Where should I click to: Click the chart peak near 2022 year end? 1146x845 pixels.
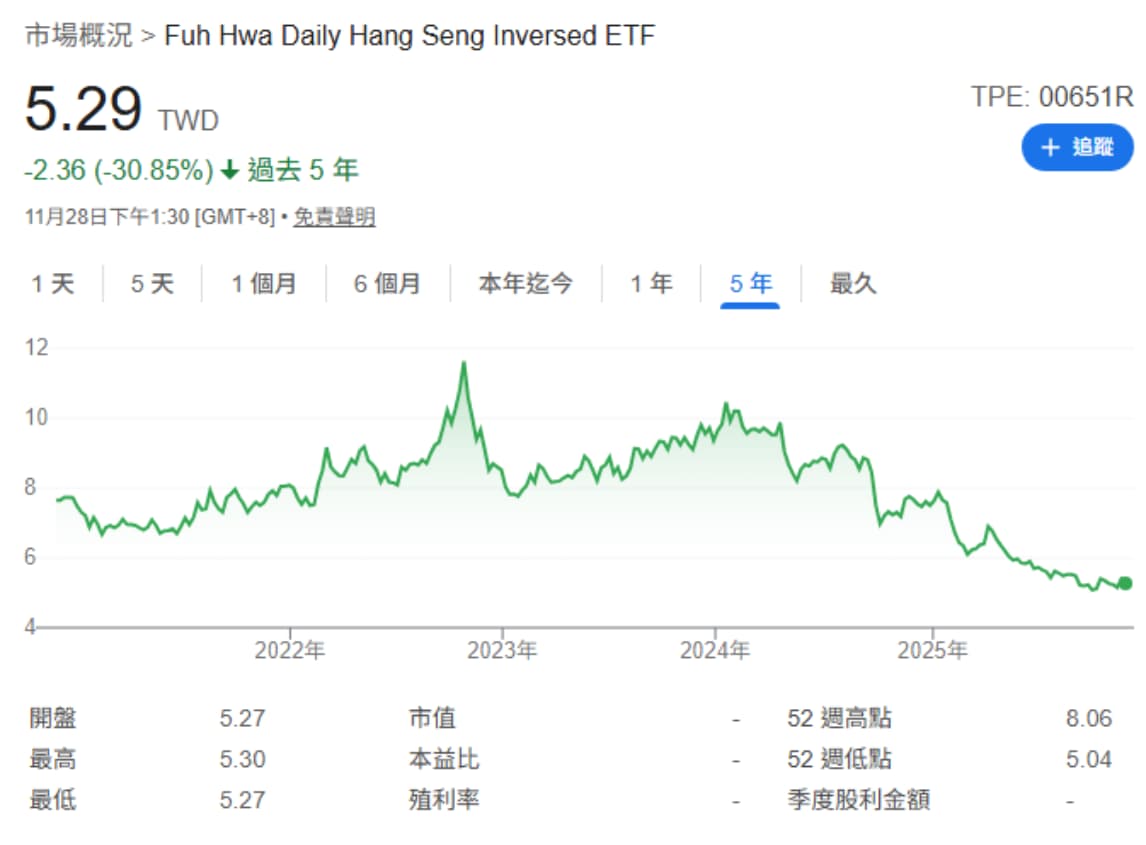click(x=464, y=363)
